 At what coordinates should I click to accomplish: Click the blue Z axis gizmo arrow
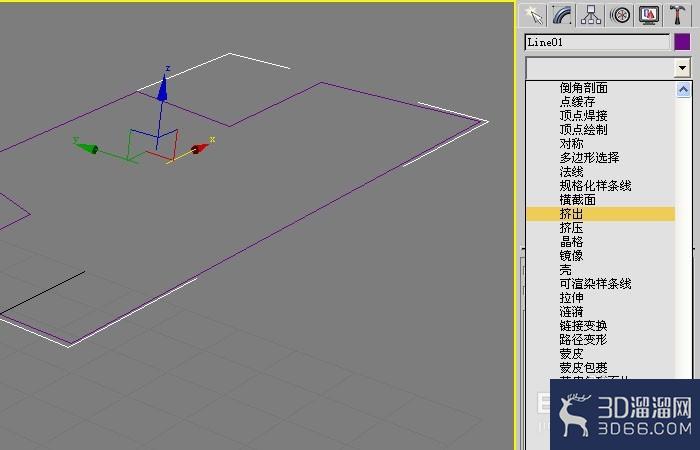pos(162,88)
